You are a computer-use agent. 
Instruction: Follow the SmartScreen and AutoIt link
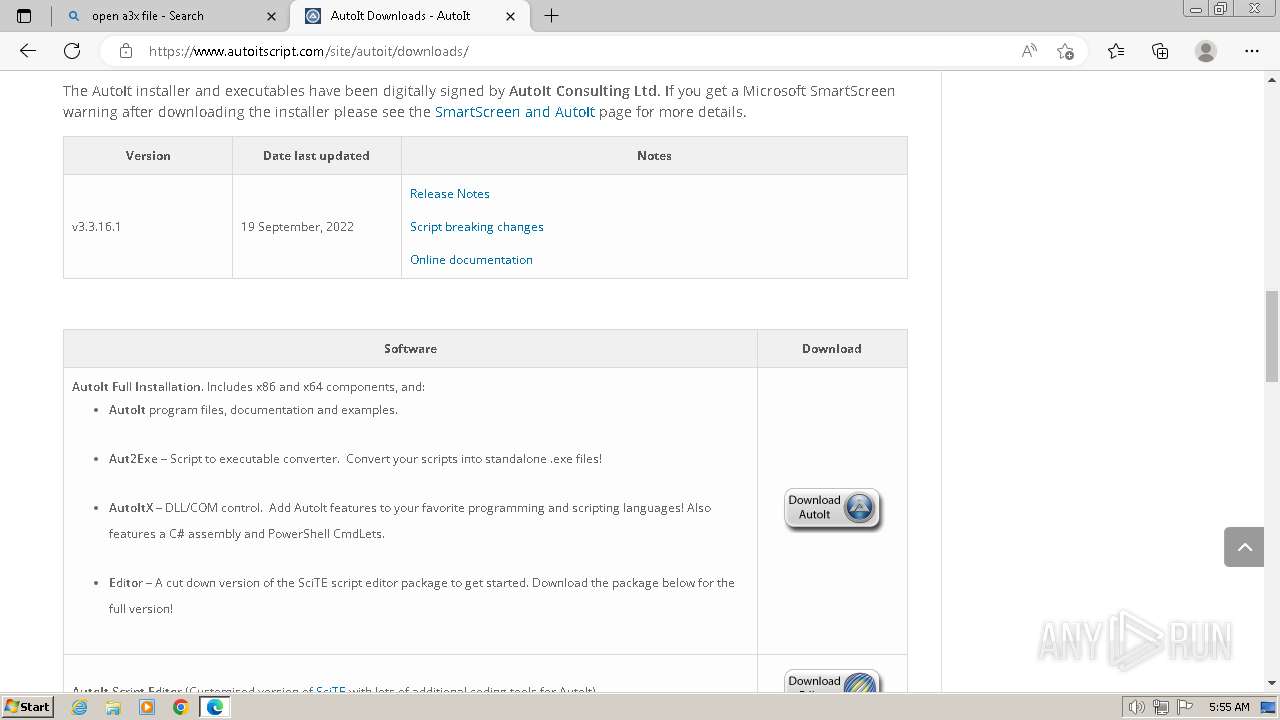tap(515, 112)
